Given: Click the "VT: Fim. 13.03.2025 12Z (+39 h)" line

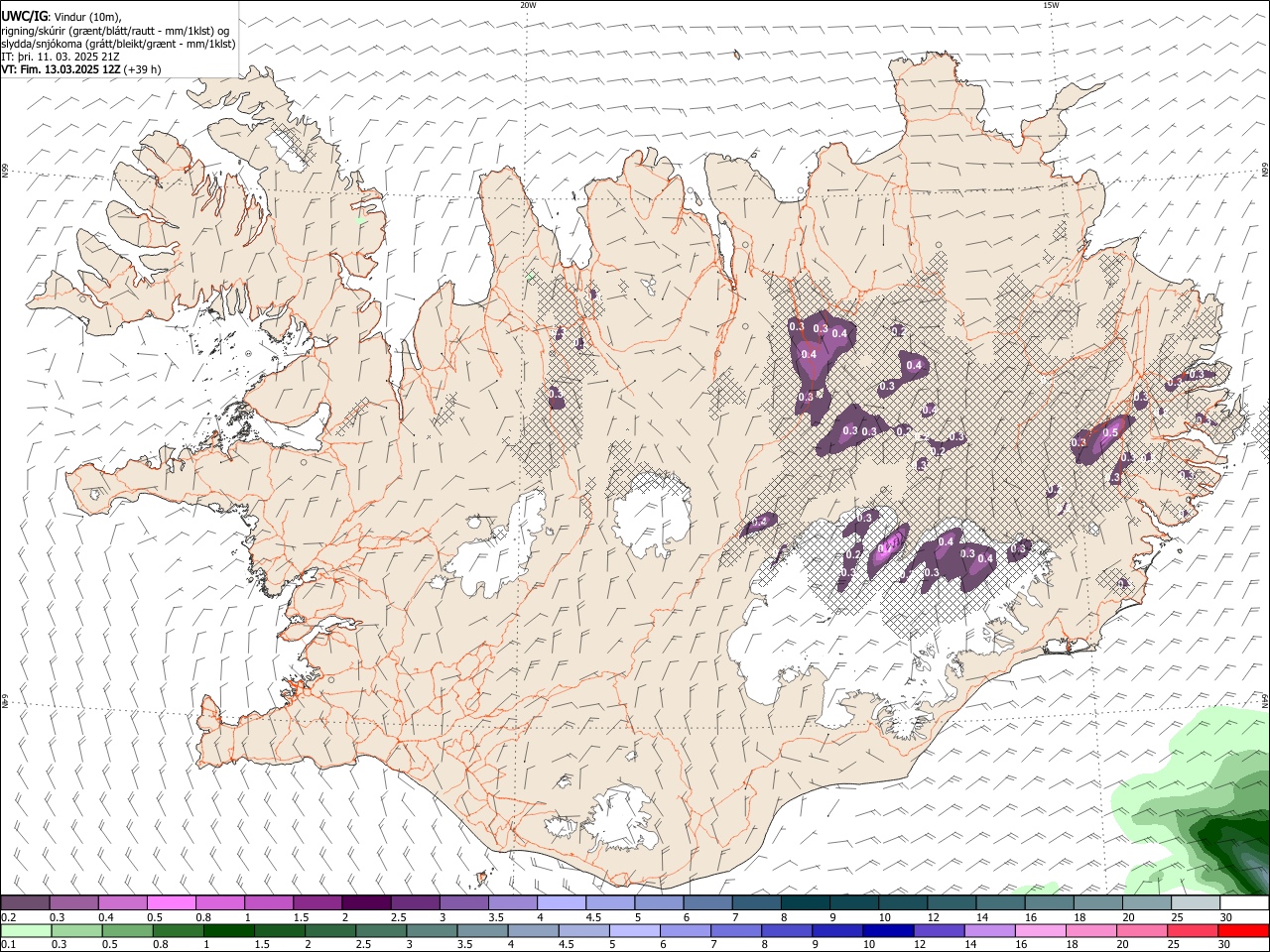Looking at the screenshot, I should click(81, 69).
